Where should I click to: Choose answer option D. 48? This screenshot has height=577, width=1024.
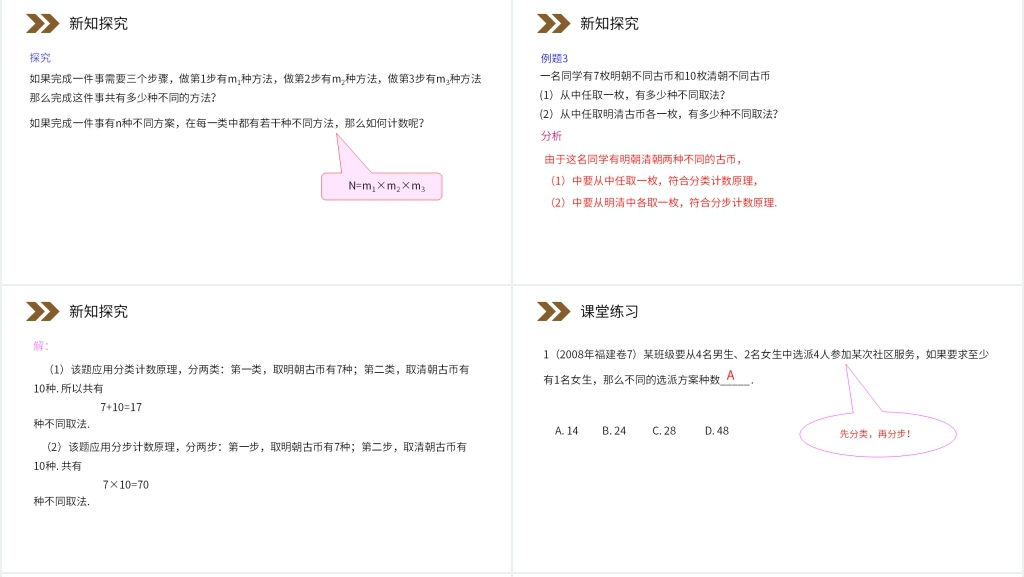pos(716,431)
